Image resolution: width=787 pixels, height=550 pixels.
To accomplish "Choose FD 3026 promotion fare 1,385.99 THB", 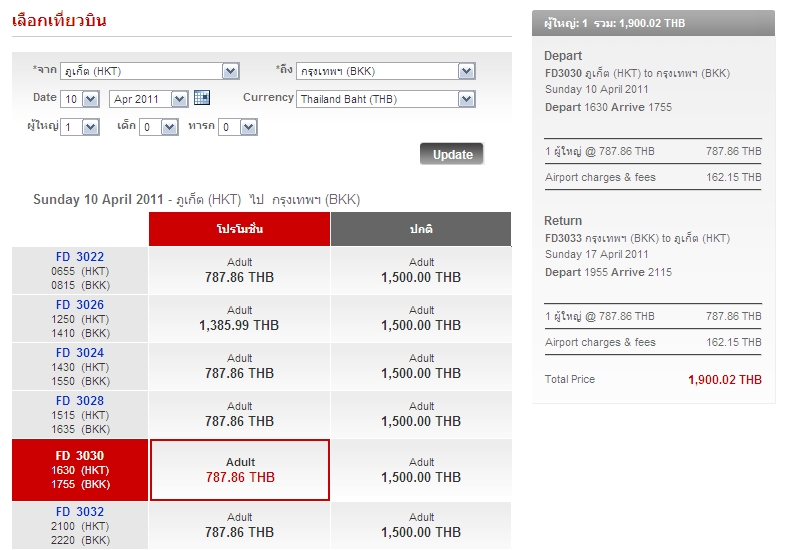I will point(239,319).
